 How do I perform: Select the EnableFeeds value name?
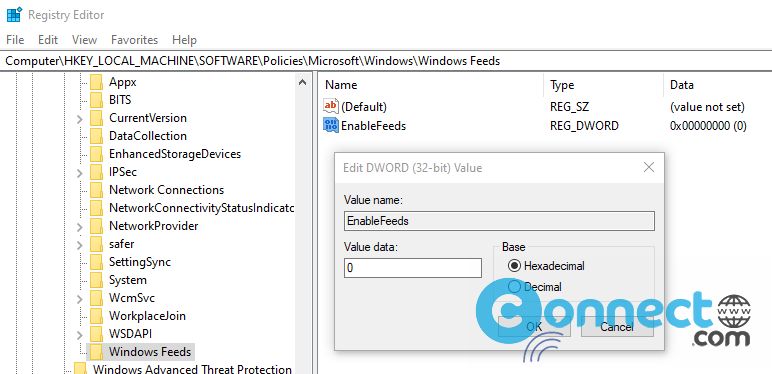tap(374, 126)
